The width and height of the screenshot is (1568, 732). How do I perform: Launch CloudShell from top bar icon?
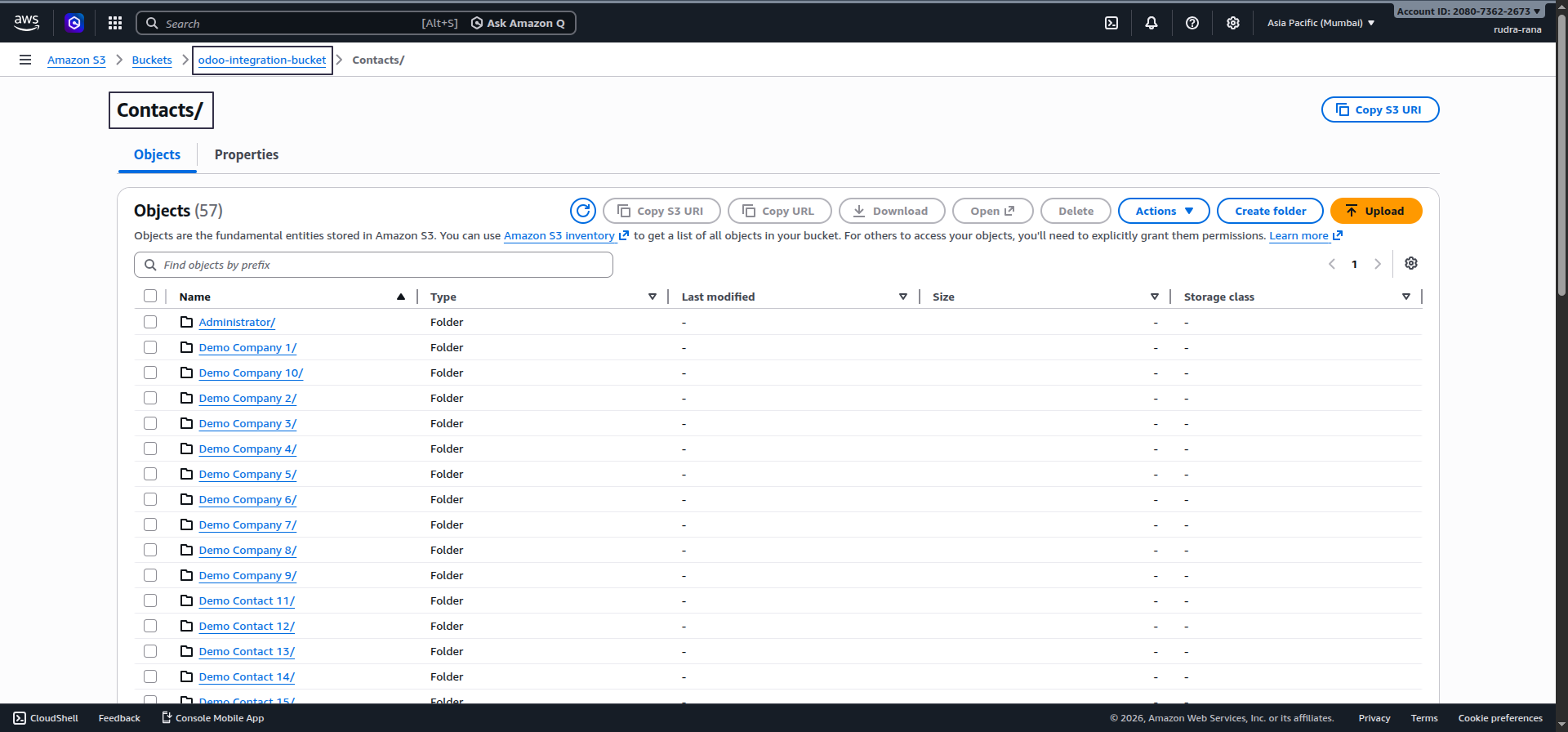1111,23
